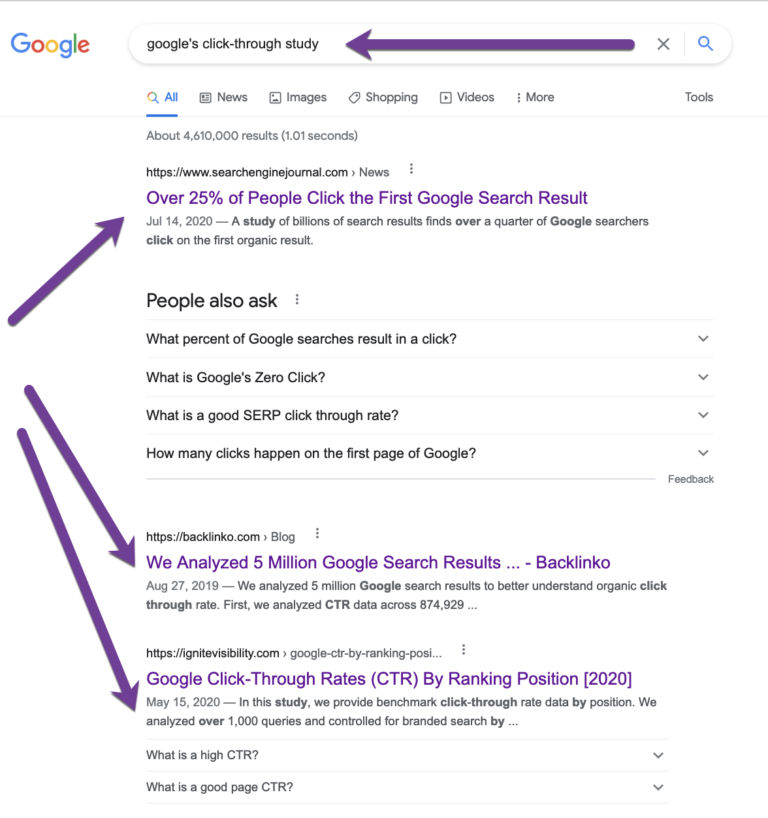This screenshot has width=768, height=818.
Task: Expand "What is Google's Zero Click?" question
Action: (703, 377)
